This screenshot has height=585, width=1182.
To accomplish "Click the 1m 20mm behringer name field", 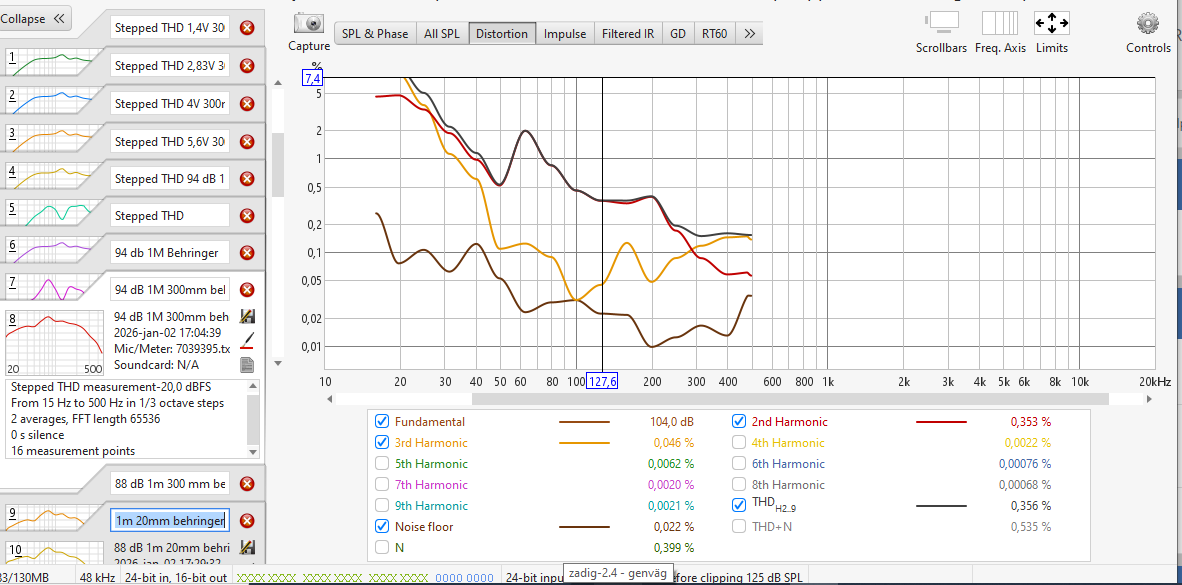I will coord(169,521).
